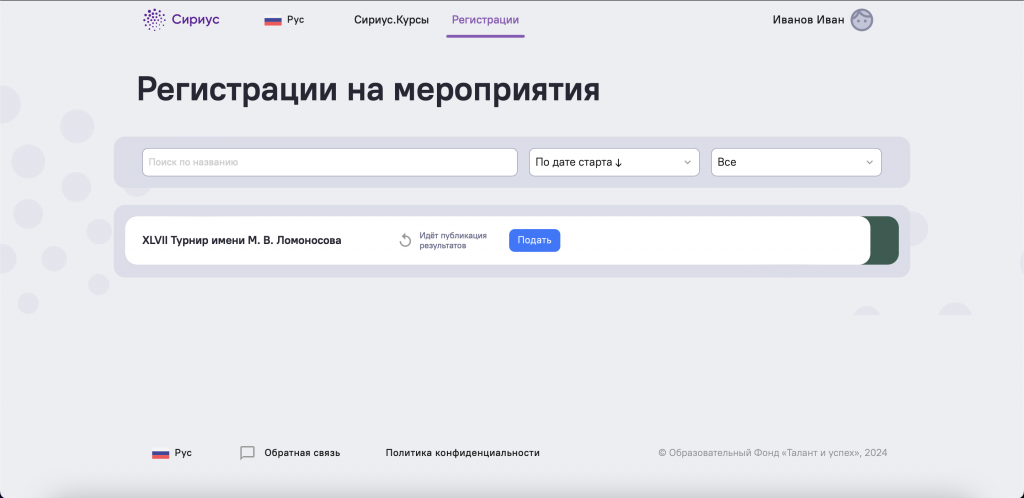Viewport: 1024px width, 498px height.
Task: Click the Иванов Иван user name
Action: [808, 20]
